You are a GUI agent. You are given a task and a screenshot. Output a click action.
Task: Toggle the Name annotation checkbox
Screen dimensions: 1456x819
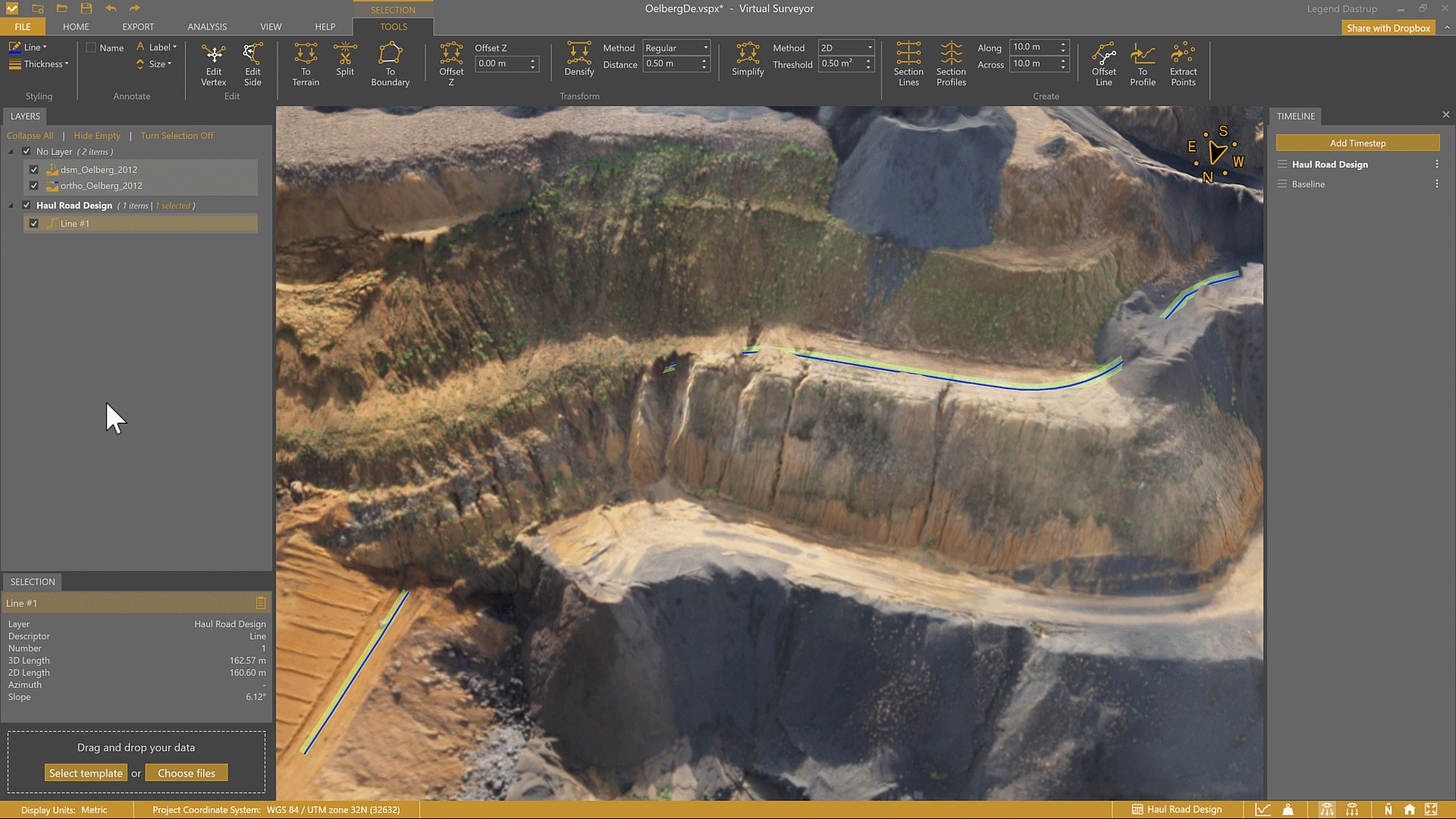click(92, 48)
